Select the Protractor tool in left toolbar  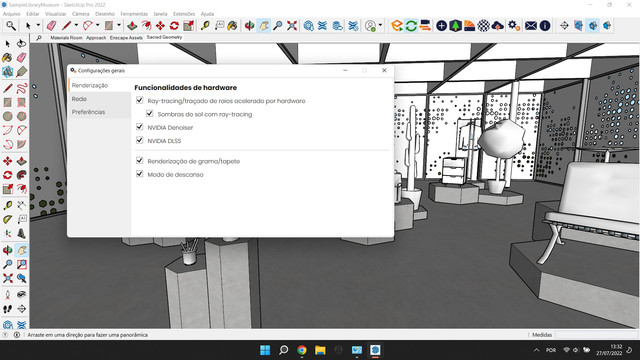[7, 220]
